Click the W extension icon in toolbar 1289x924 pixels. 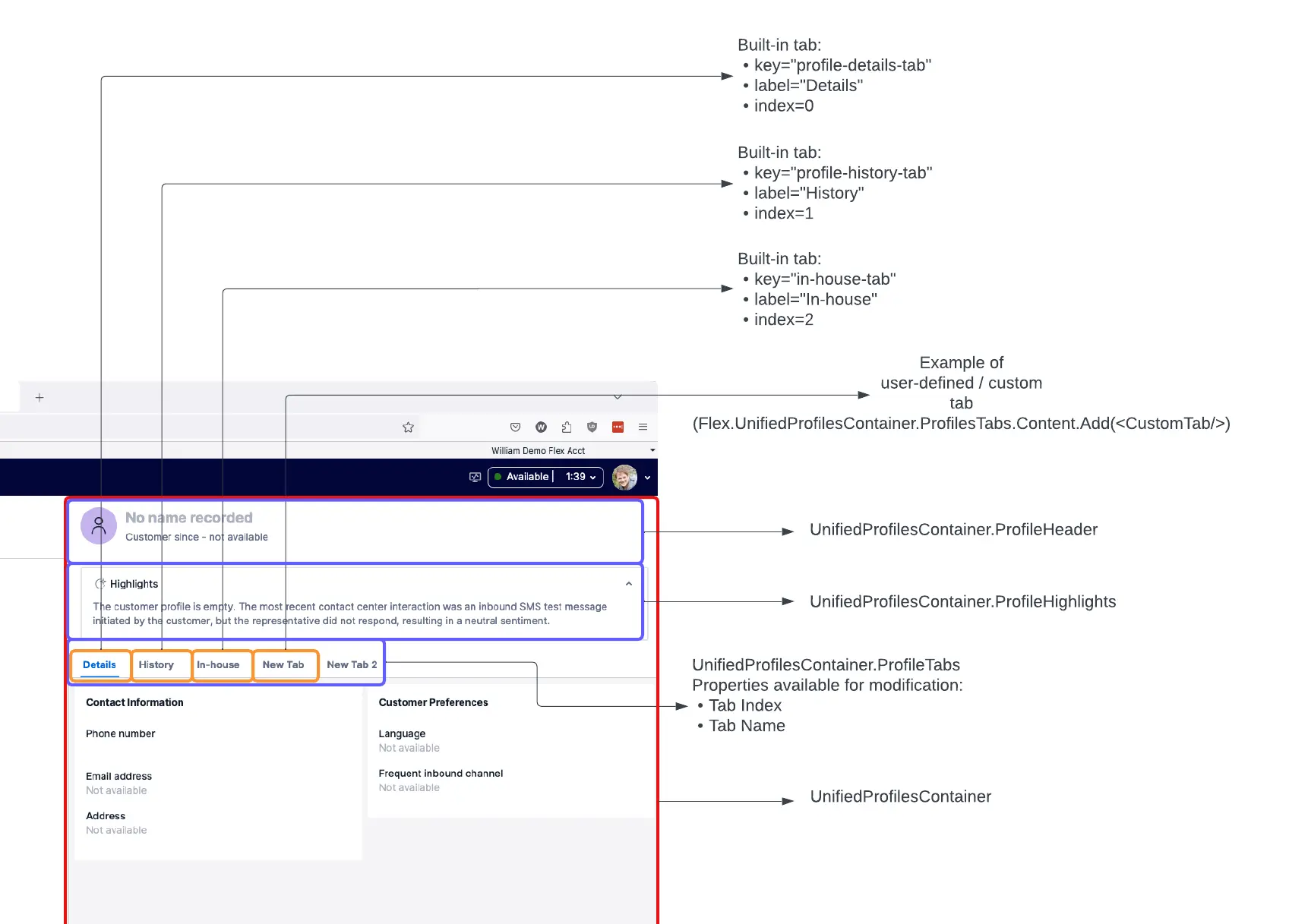(541, 427)
